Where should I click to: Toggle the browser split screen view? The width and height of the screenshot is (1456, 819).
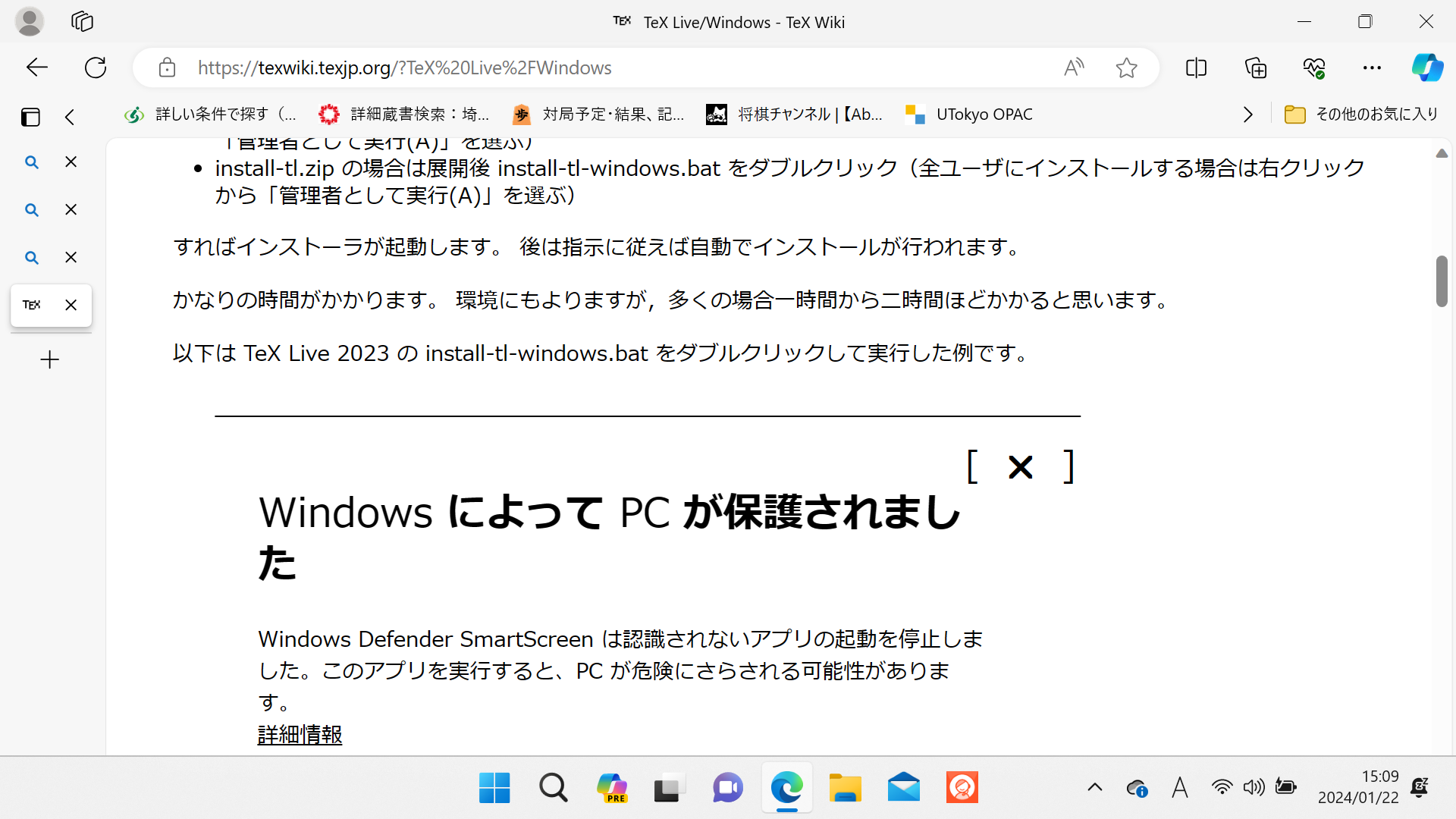[x=1196, y=67]
